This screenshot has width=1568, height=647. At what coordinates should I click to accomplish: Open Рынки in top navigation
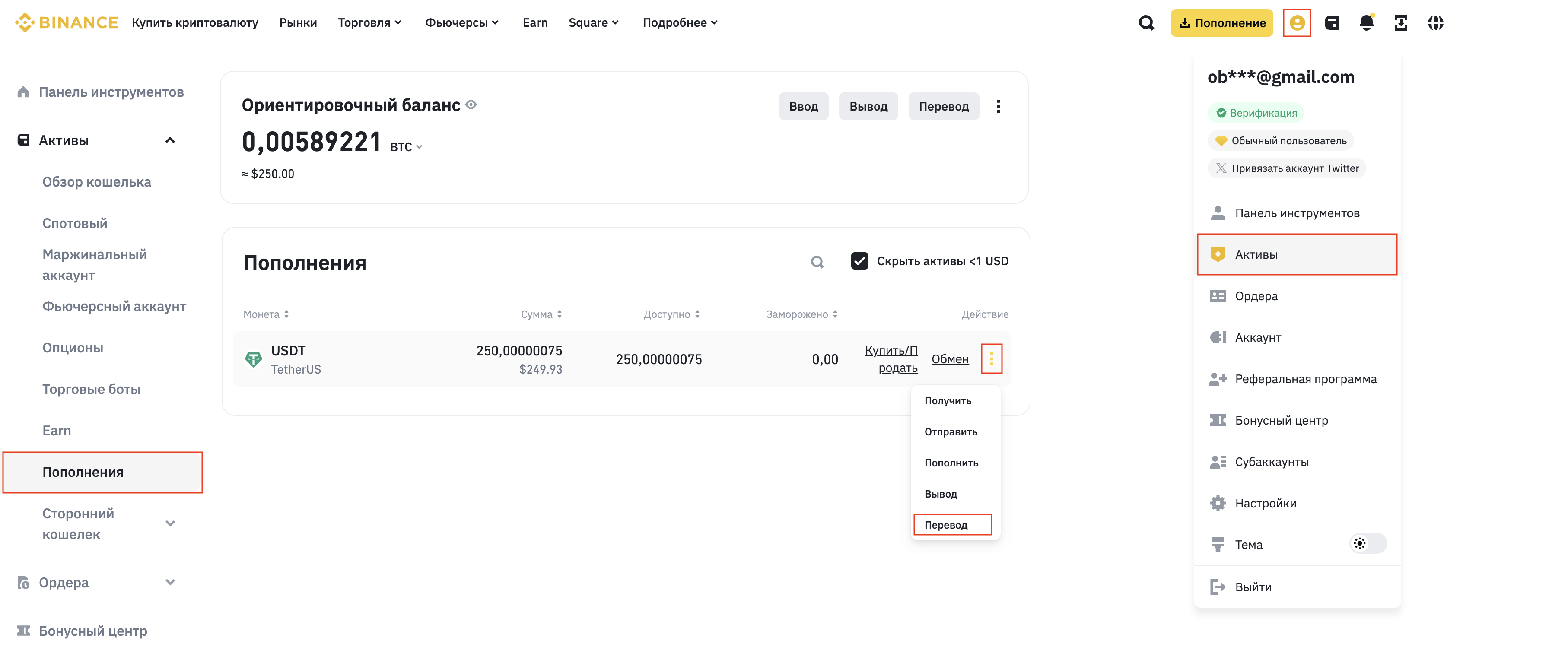click(298, 22)
